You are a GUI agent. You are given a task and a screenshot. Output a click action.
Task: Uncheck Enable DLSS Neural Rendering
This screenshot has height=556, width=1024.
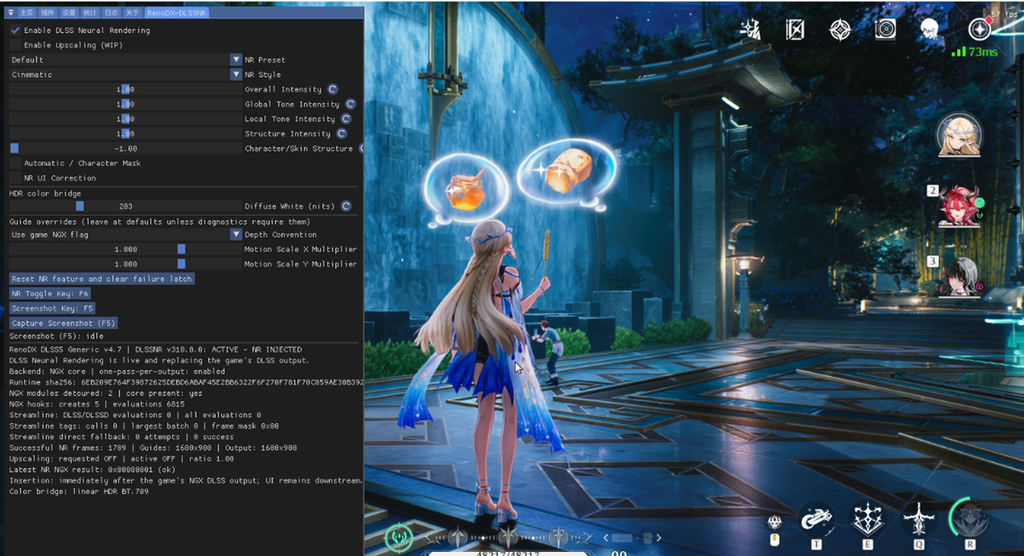[x=15, y=30]
